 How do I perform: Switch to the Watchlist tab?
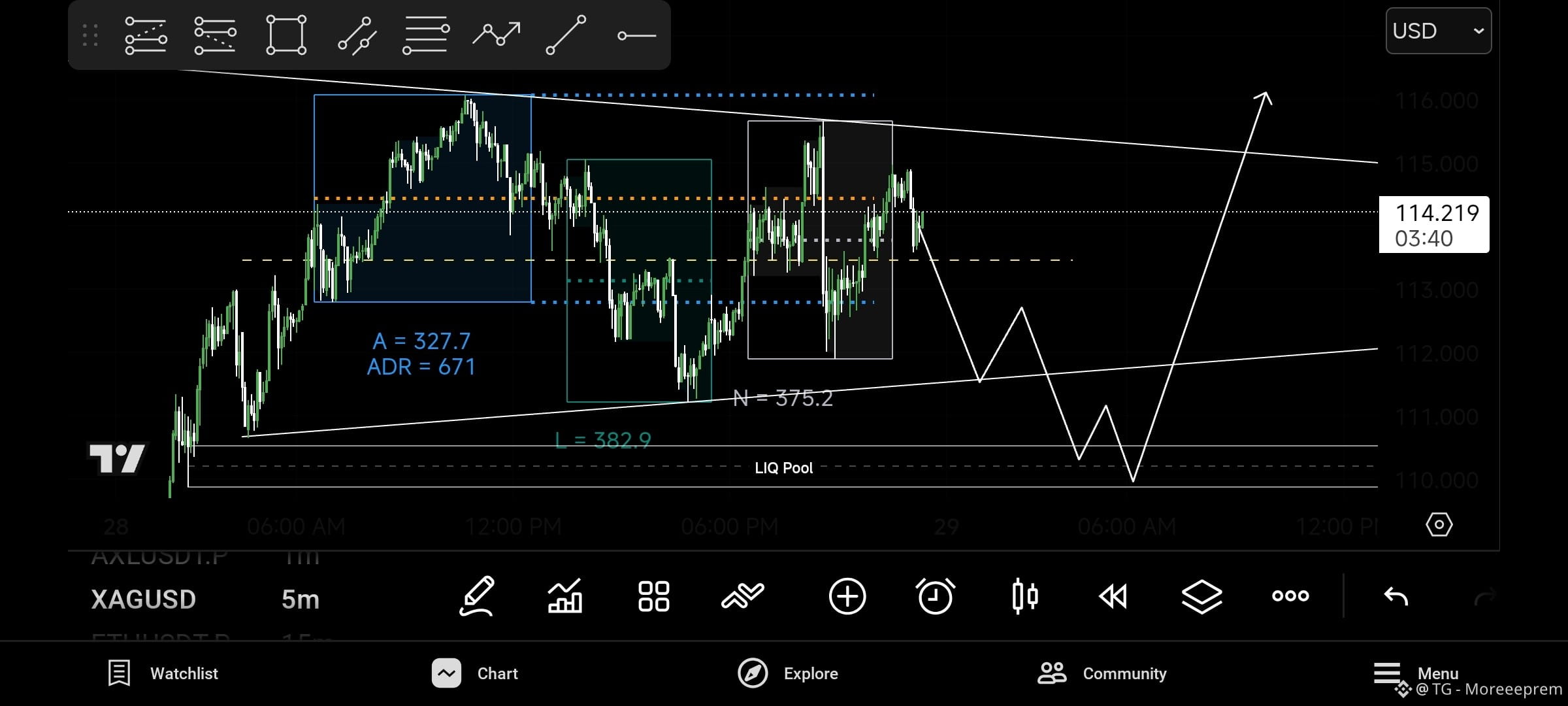[163, 673]
